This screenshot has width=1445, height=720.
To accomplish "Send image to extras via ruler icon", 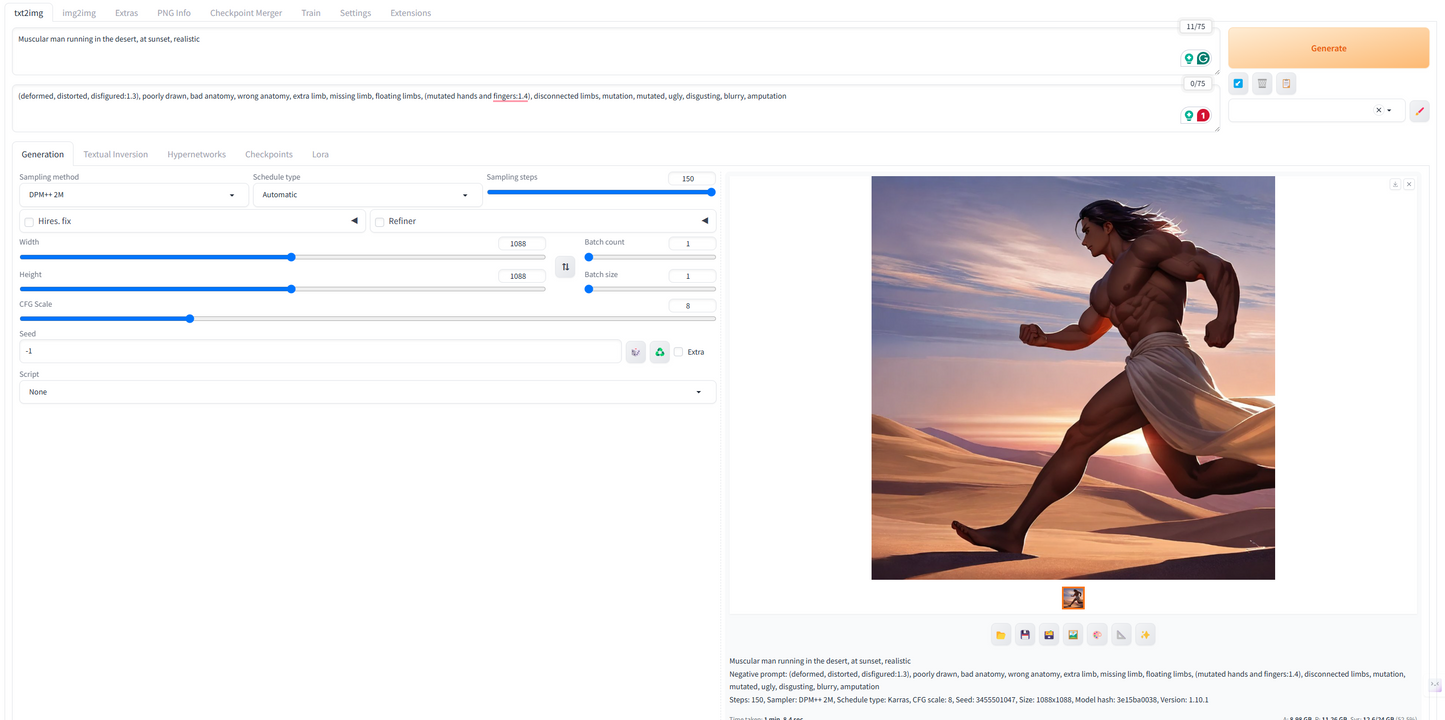I will click(x=1121, y=634).
